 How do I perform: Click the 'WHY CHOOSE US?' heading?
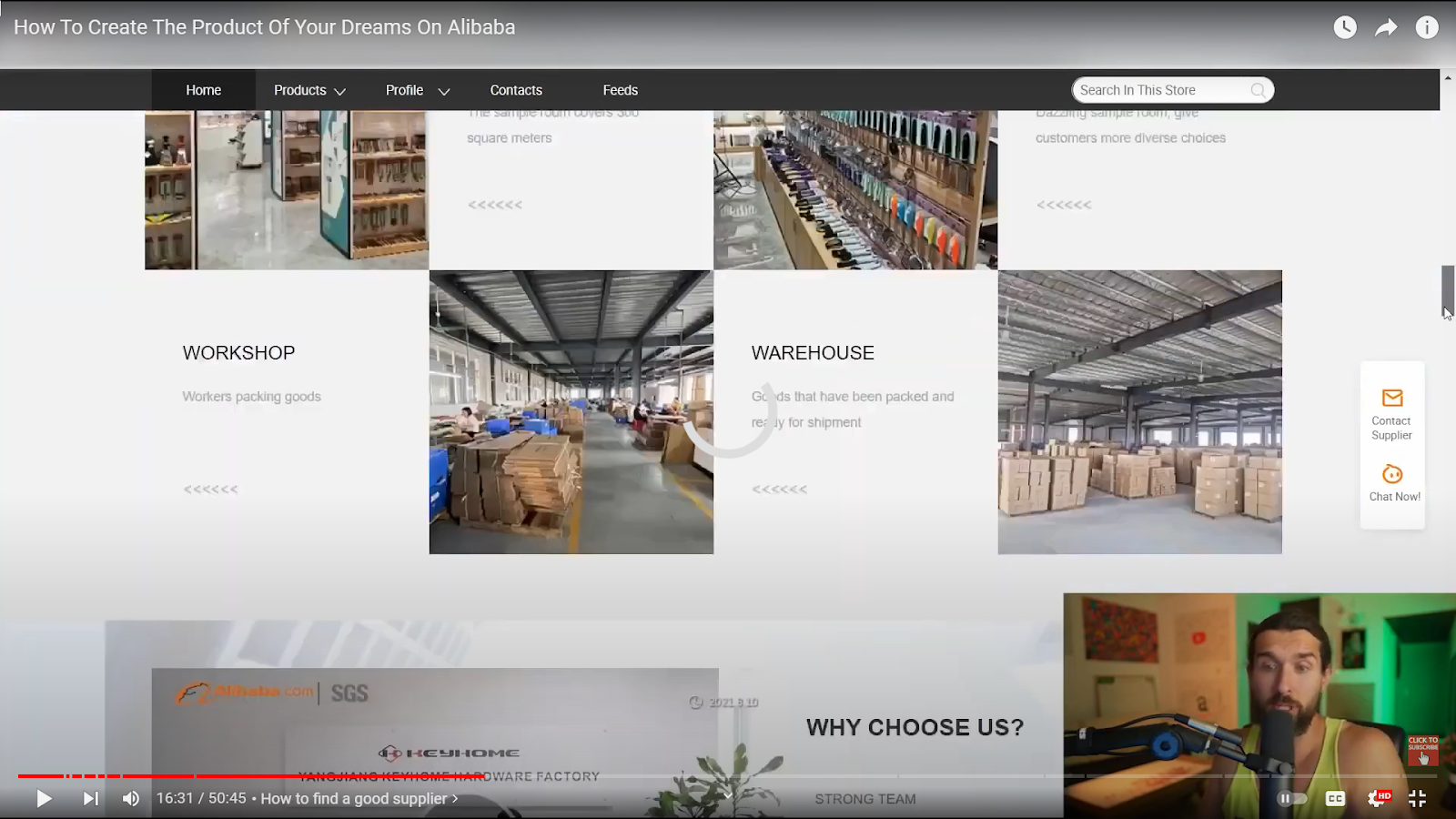[915, 727]
